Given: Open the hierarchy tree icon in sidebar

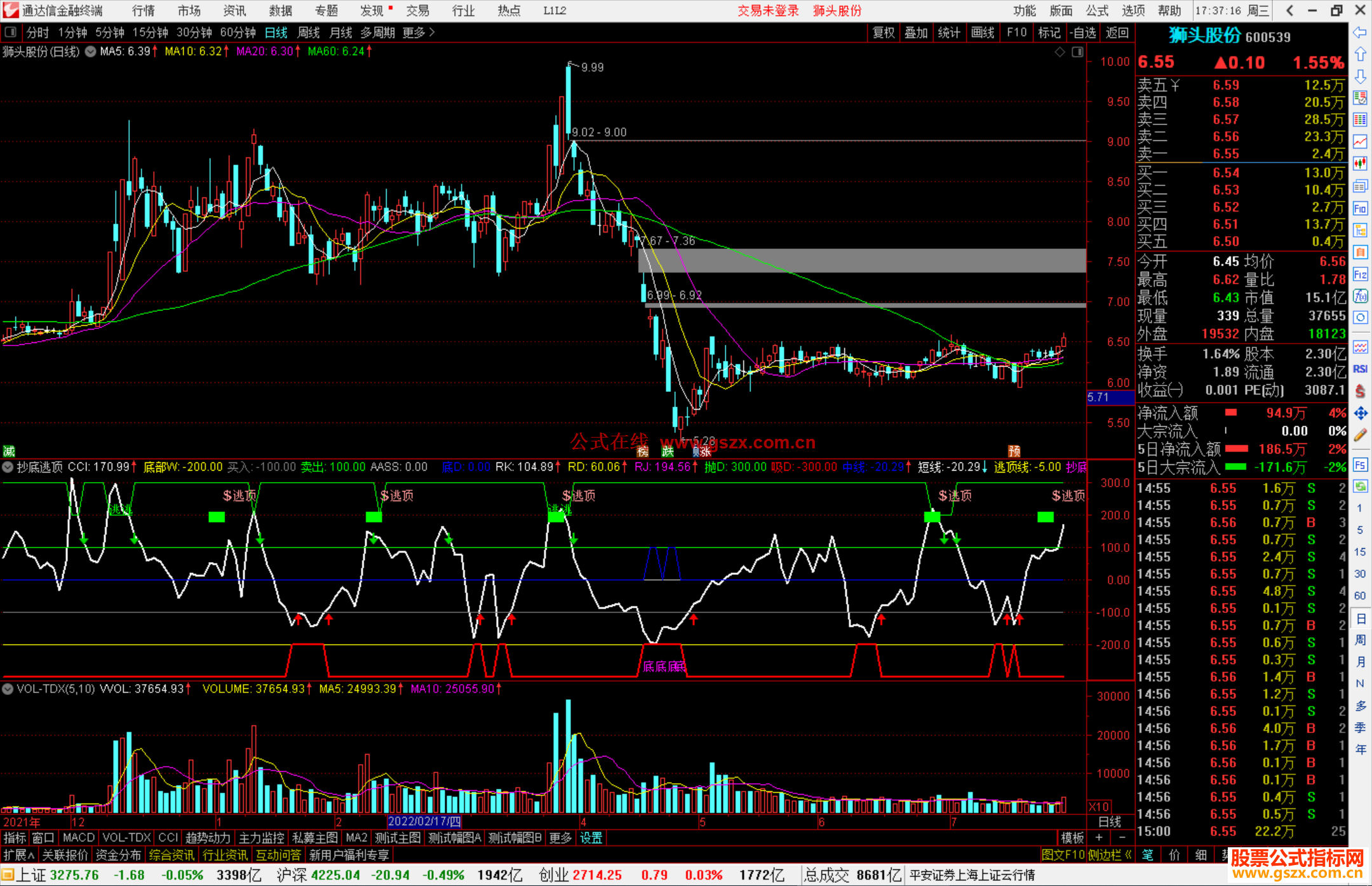Looking at the screenshot, I should pyautogui.click(x=1360, y=230).
